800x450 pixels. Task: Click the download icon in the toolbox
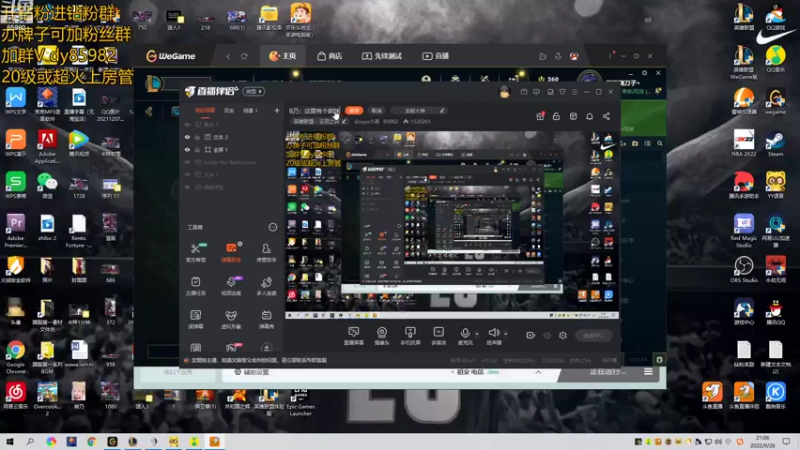tap(266, 348)
